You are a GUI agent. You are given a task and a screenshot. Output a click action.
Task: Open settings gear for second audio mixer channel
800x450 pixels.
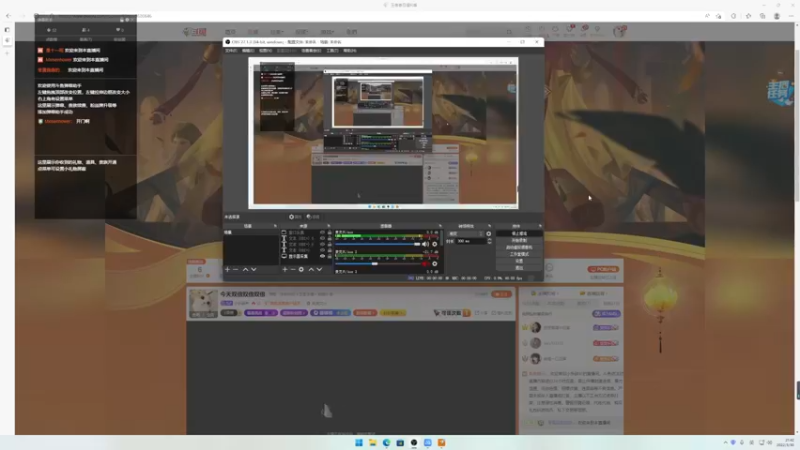tap(435, 264)
